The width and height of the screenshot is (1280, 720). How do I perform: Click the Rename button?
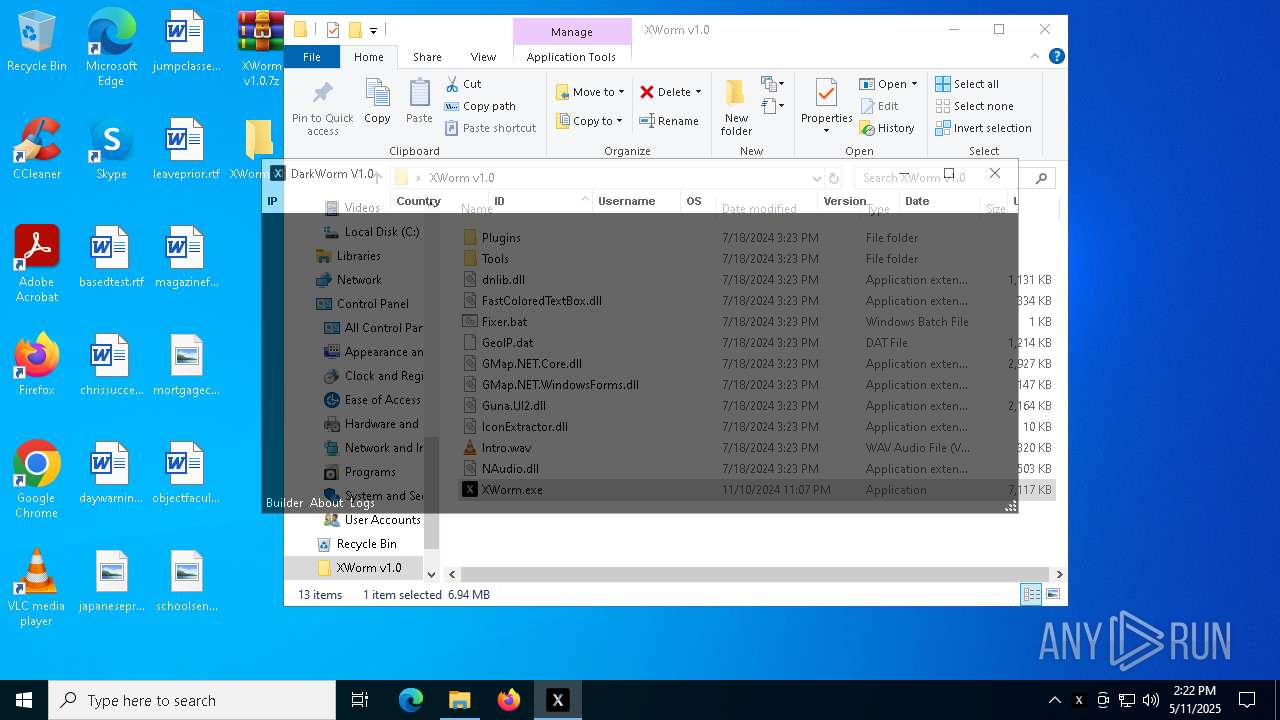[669, 121]
